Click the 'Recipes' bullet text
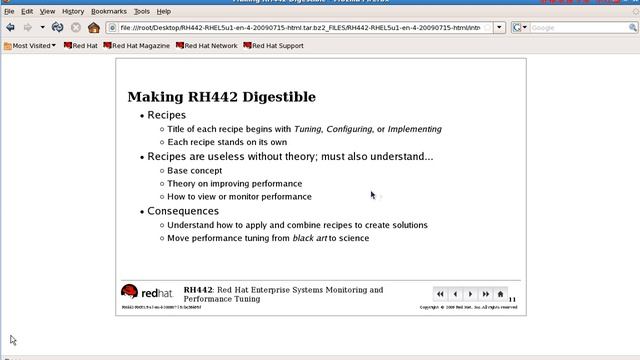Viewport: 640px width, 360px height. [x=167, y=115]
